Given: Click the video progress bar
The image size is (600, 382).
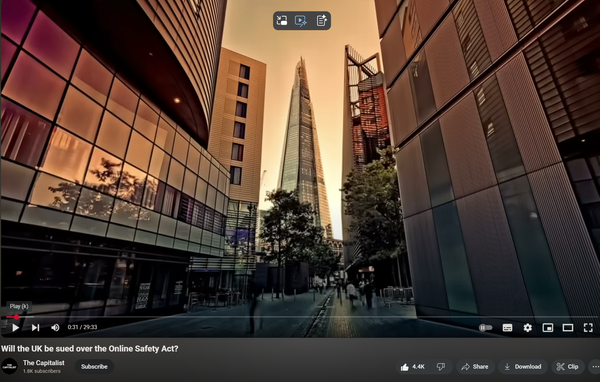Looking at the screenshot, I should [x=300, y=317].
